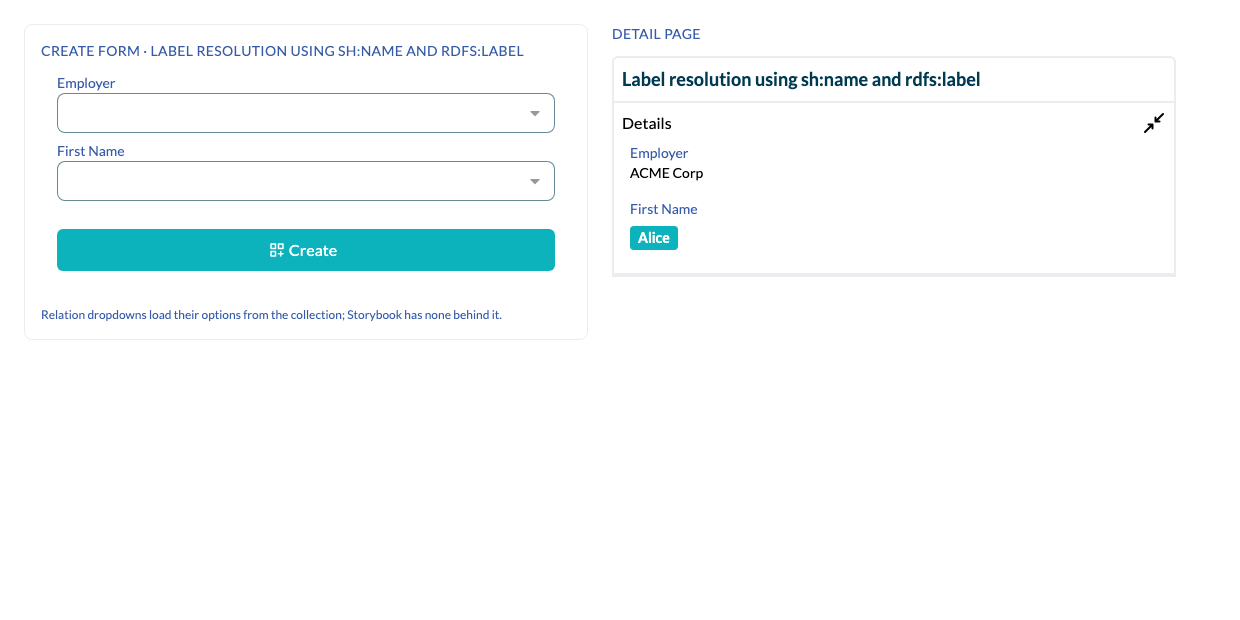Open the Employer dropdown arrow
This screenshot has height=620, width=1240.
535,114
